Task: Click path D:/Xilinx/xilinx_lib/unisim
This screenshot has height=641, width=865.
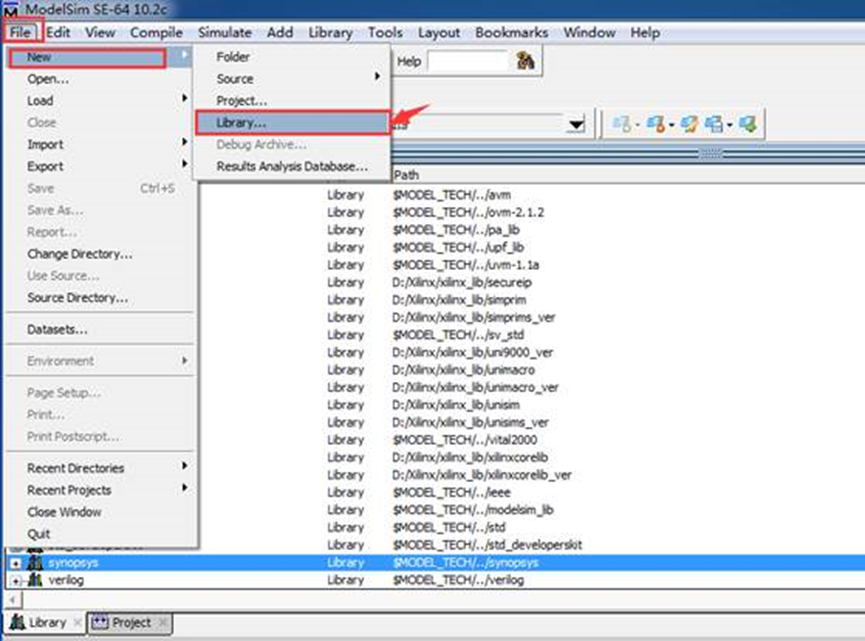Action: coord(456,405)
